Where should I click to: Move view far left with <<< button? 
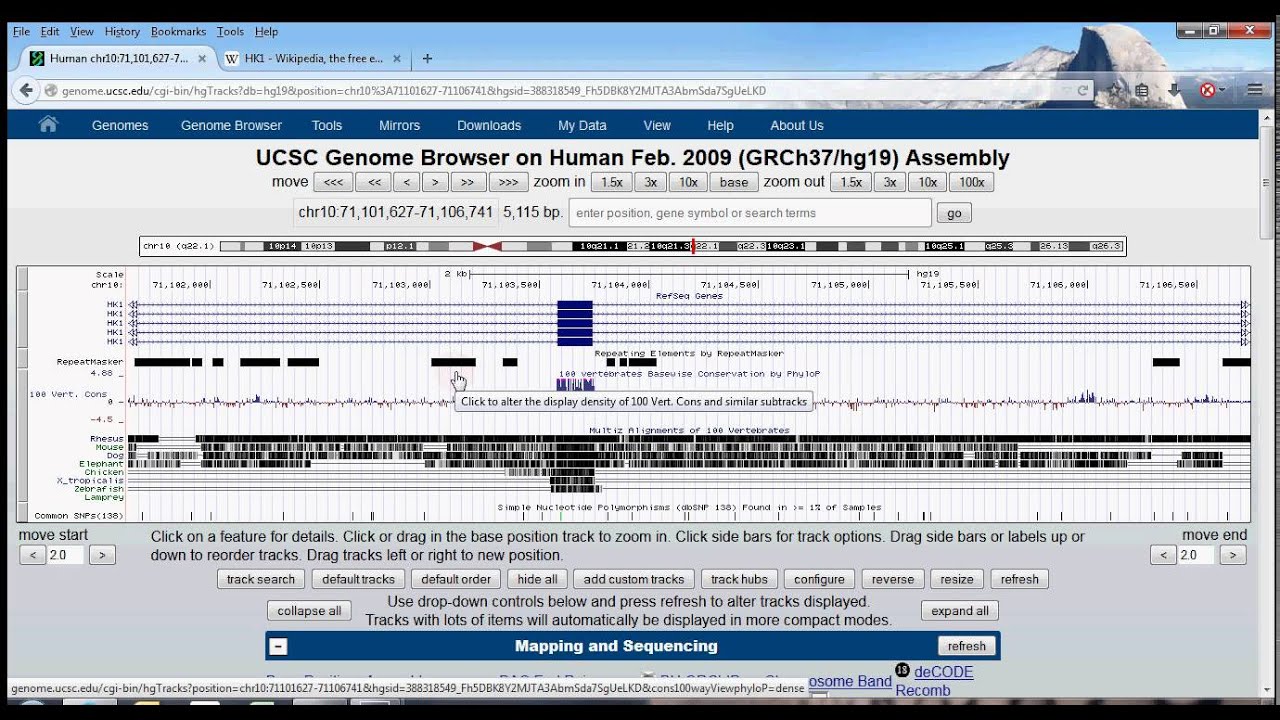pyautogui.click(x=333, y=182)
